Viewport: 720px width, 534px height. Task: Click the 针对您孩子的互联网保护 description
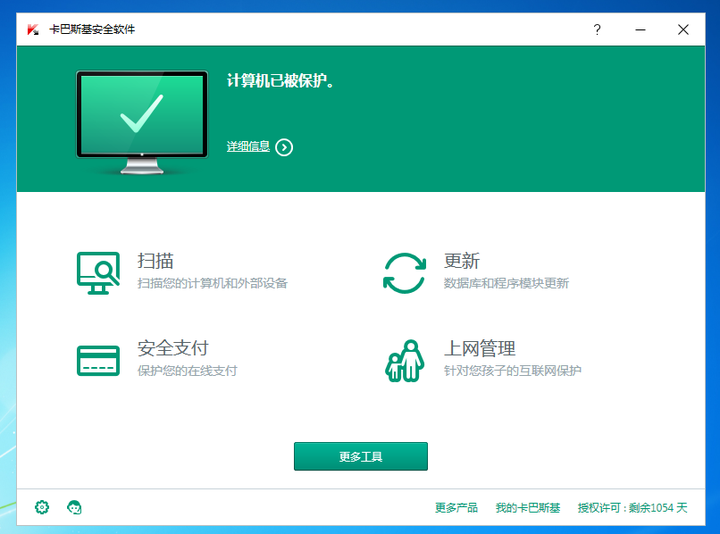click(x=512, y=370)
